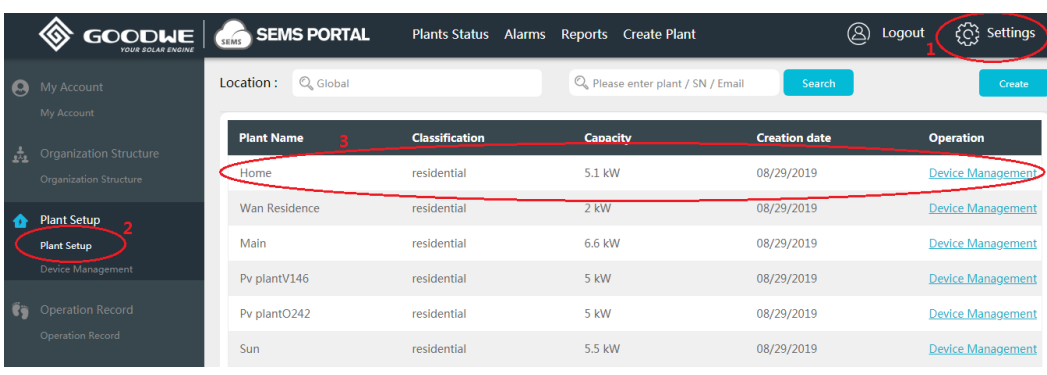Click the Plant Setup house icon
Viewport: 1047px width, 375px height.
pyautogui.click(x=21, y=220)
